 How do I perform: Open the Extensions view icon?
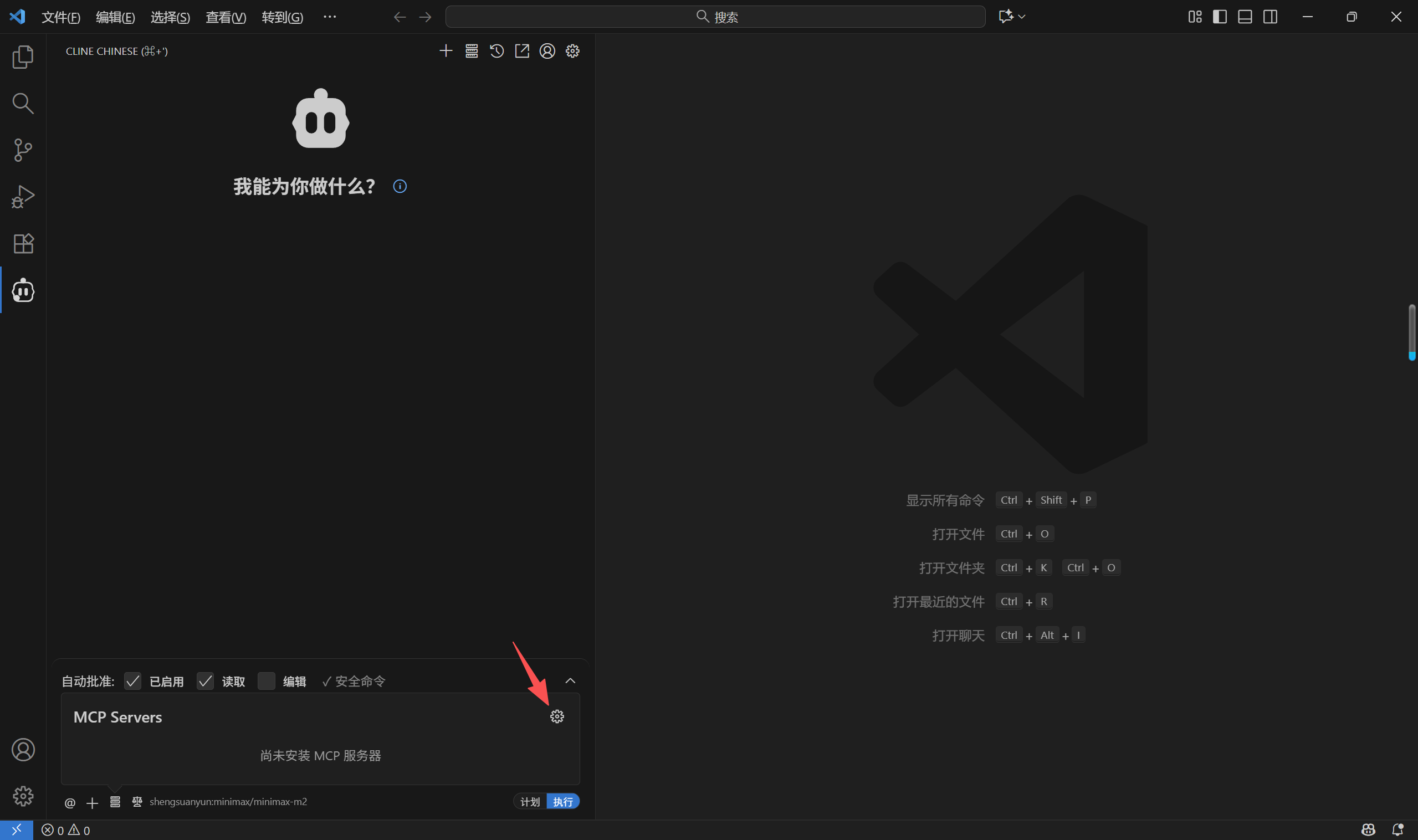pos(23,243)
